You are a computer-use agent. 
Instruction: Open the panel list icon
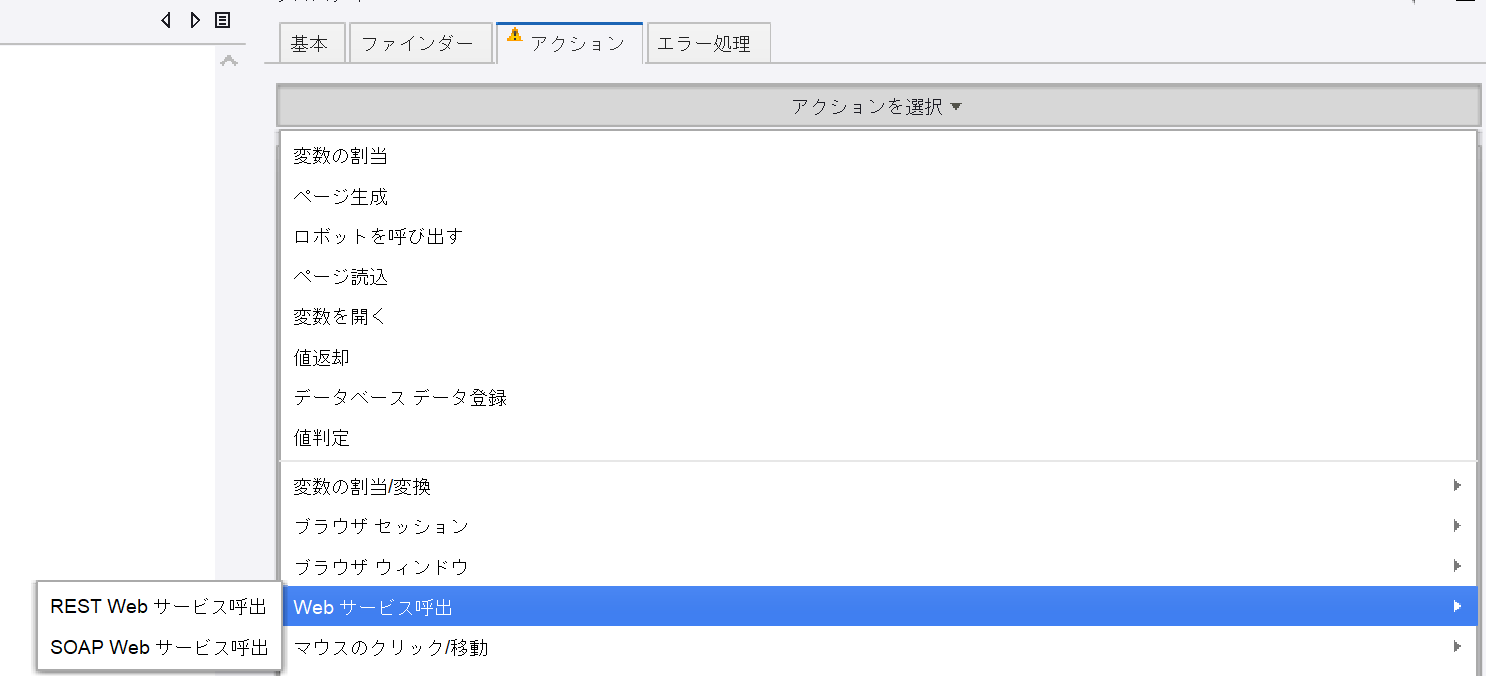tap(223, 20)
